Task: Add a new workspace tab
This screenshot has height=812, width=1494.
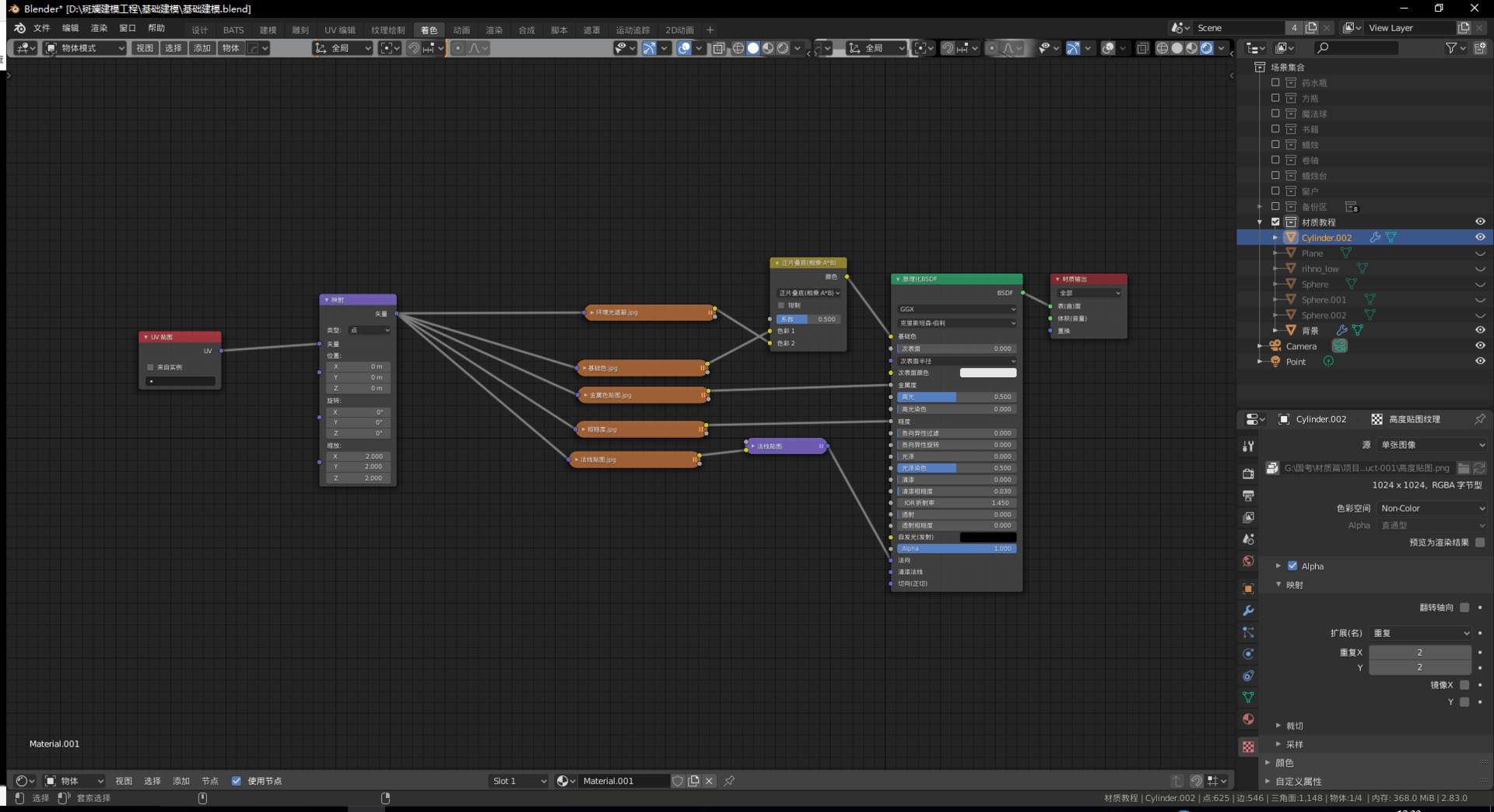Action: (710, 30)
